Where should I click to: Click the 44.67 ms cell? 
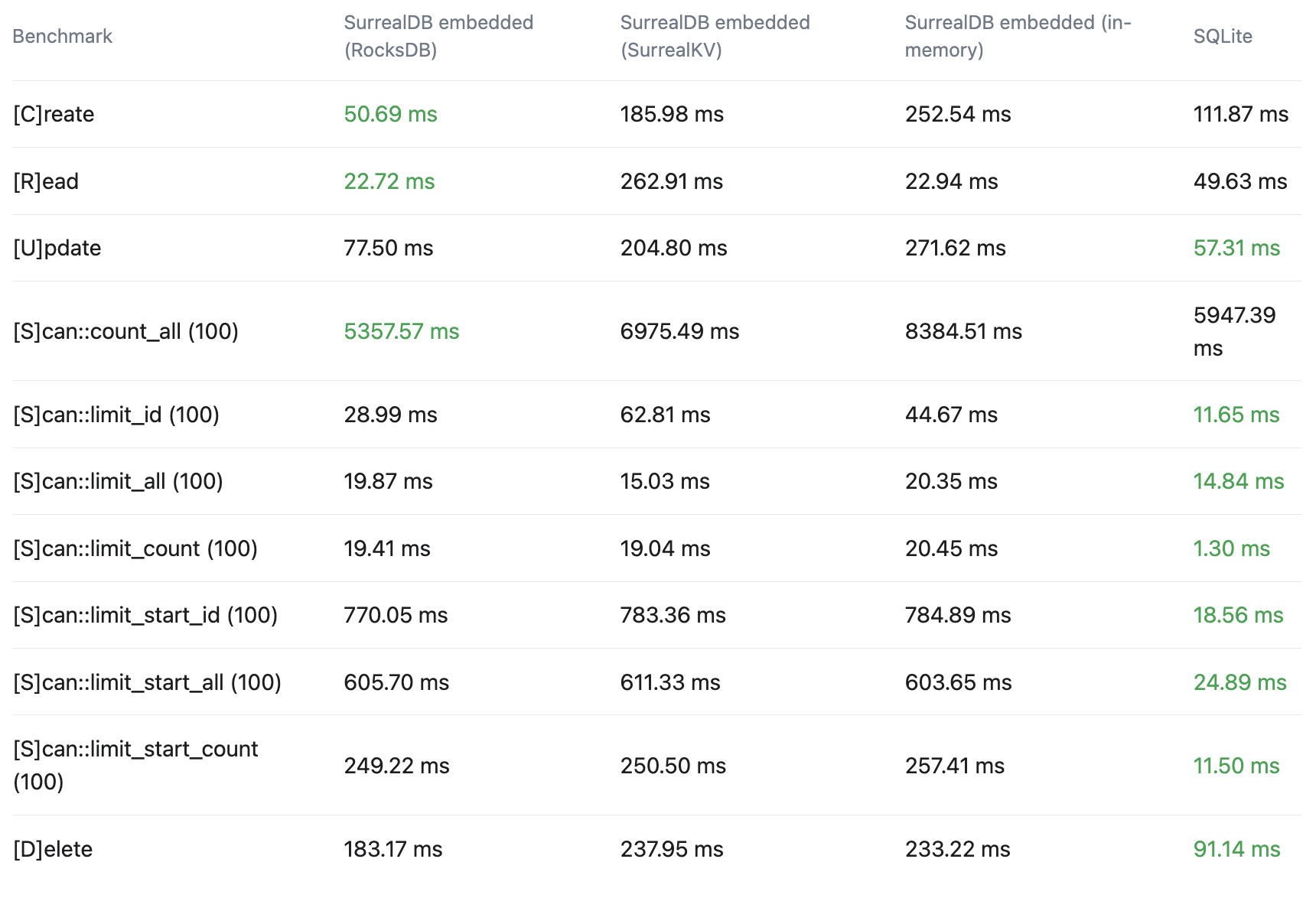(x=952, y=415)
